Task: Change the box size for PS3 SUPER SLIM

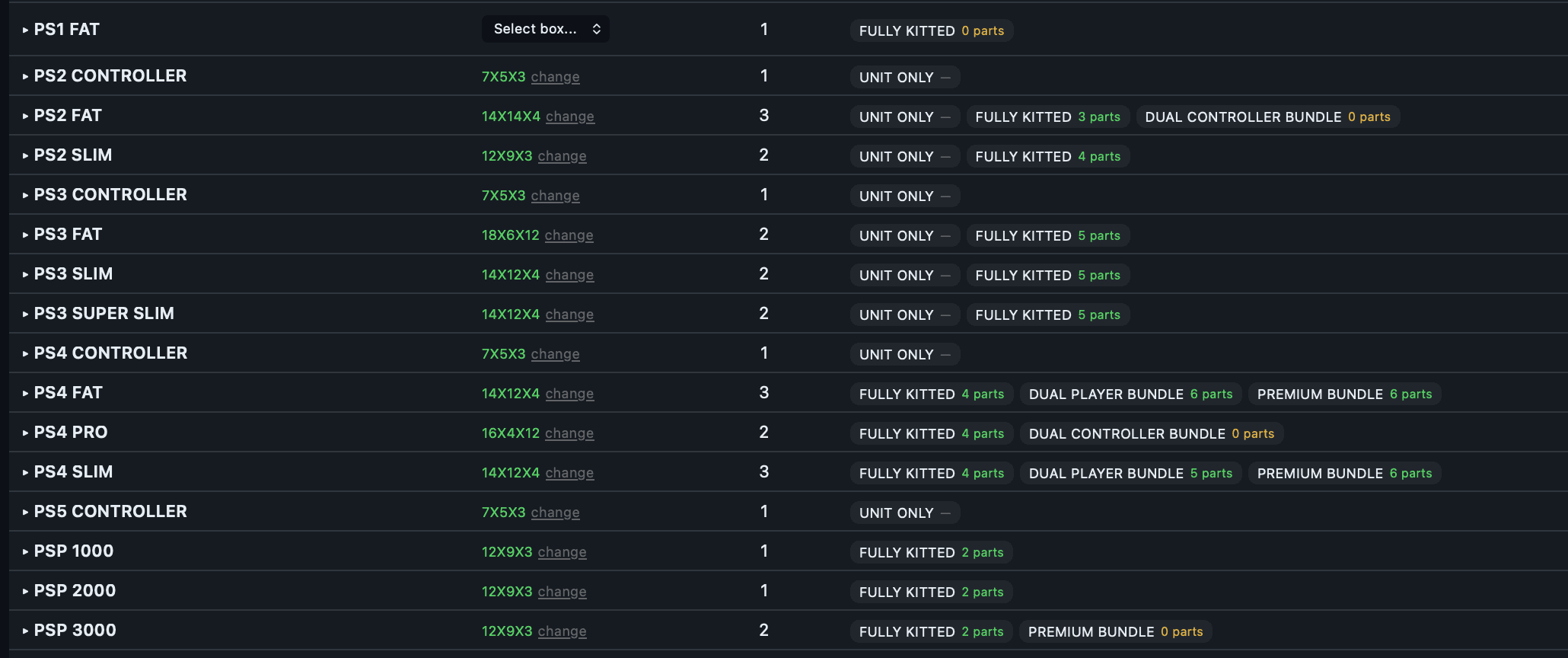Action: click(569, 315)
